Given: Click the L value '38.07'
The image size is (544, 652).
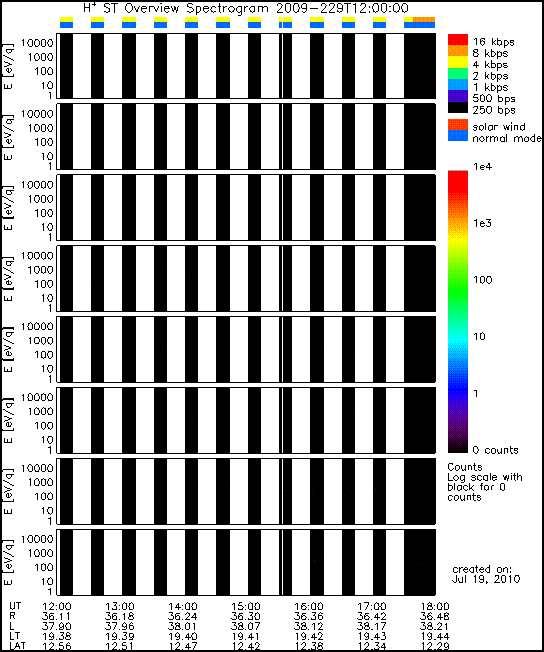Looking at the screenshot, I should point(245,627).
